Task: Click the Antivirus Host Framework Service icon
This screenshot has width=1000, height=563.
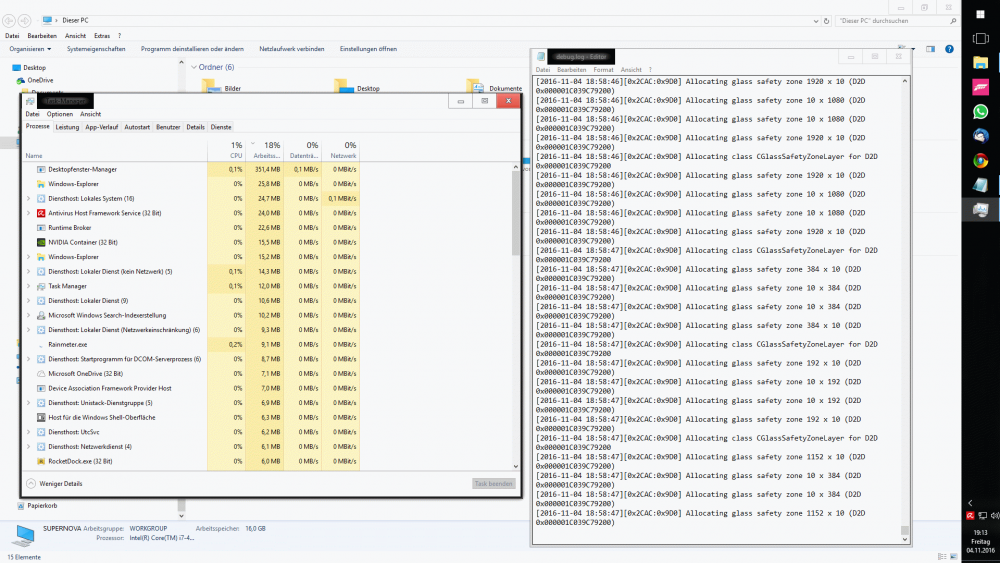Action: tap(40, 213)
